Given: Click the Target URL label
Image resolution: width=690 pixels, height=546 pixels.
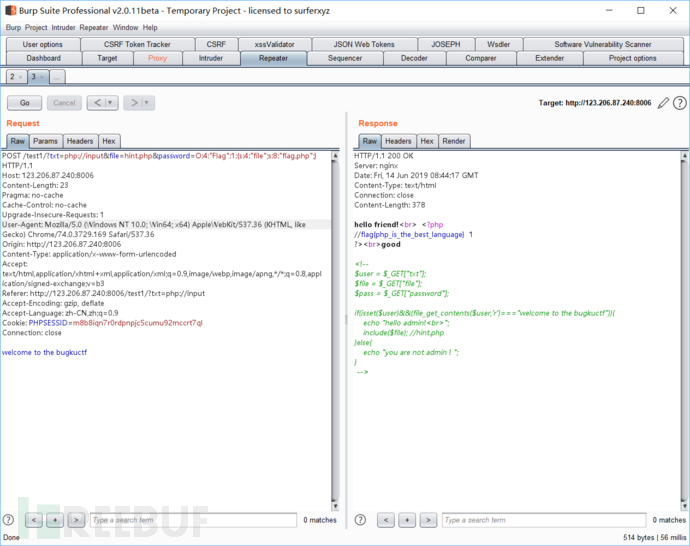Looking at the screenshot, I should (595, 103).
